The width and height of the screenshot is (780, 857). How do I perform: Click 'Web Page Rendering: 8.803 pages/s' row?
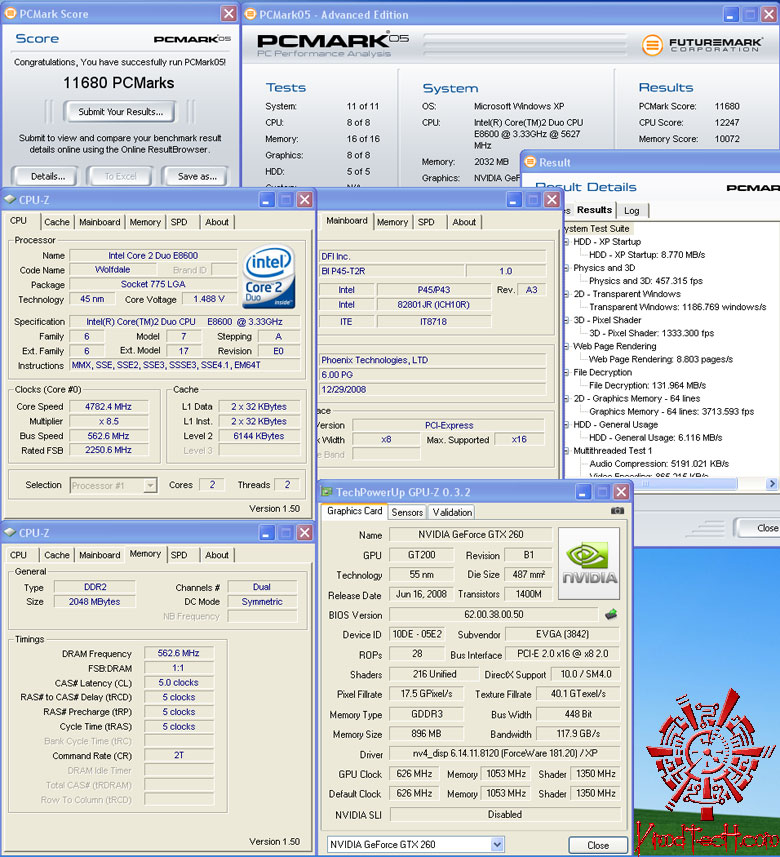(660, 359)
